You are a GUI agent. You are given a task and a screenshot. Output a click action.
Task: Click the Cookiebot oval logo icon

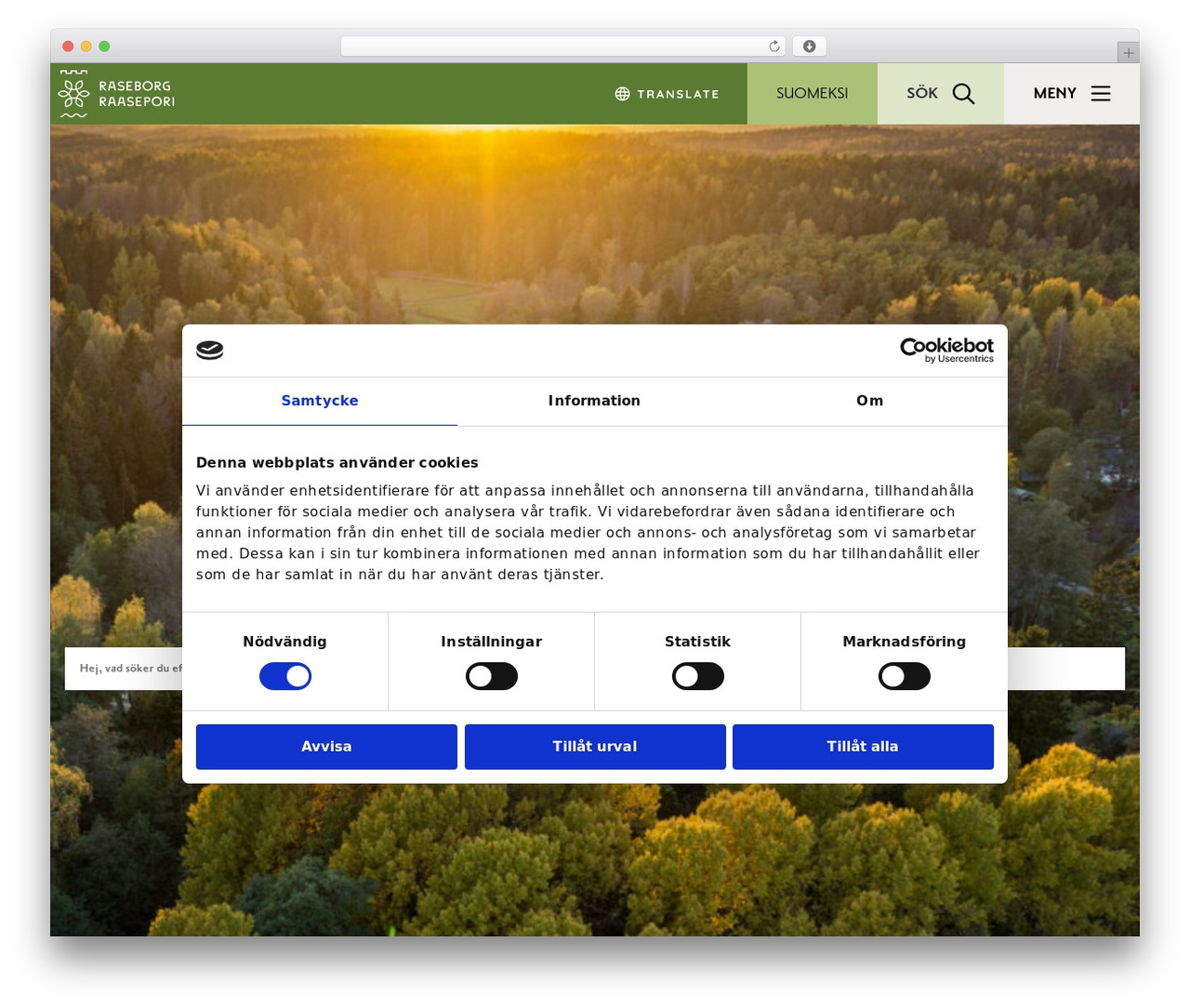coord(210,351)
